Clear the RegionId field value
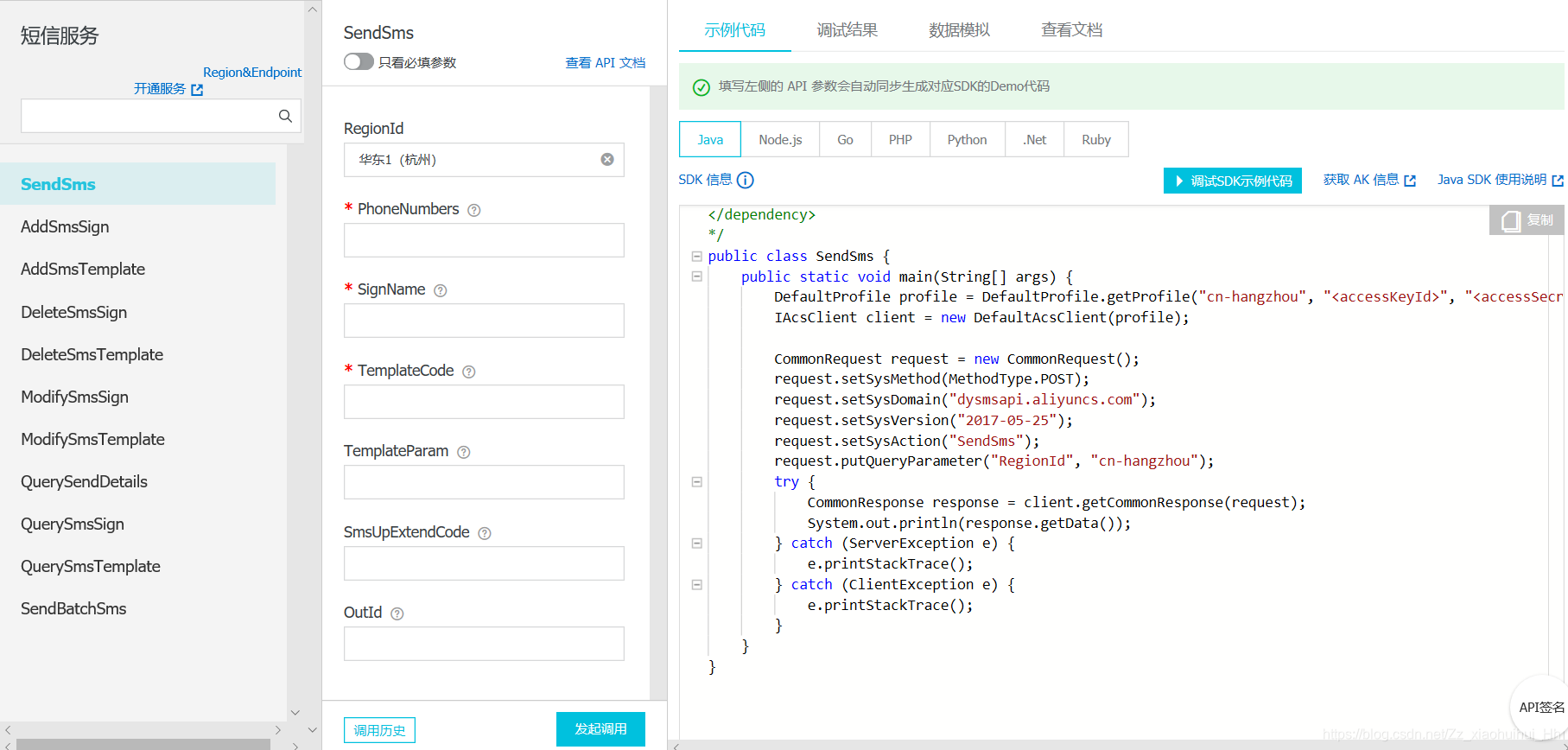The height and width of the screenshot is (750, 1568). pyautogui.click(x=607, y=160)
